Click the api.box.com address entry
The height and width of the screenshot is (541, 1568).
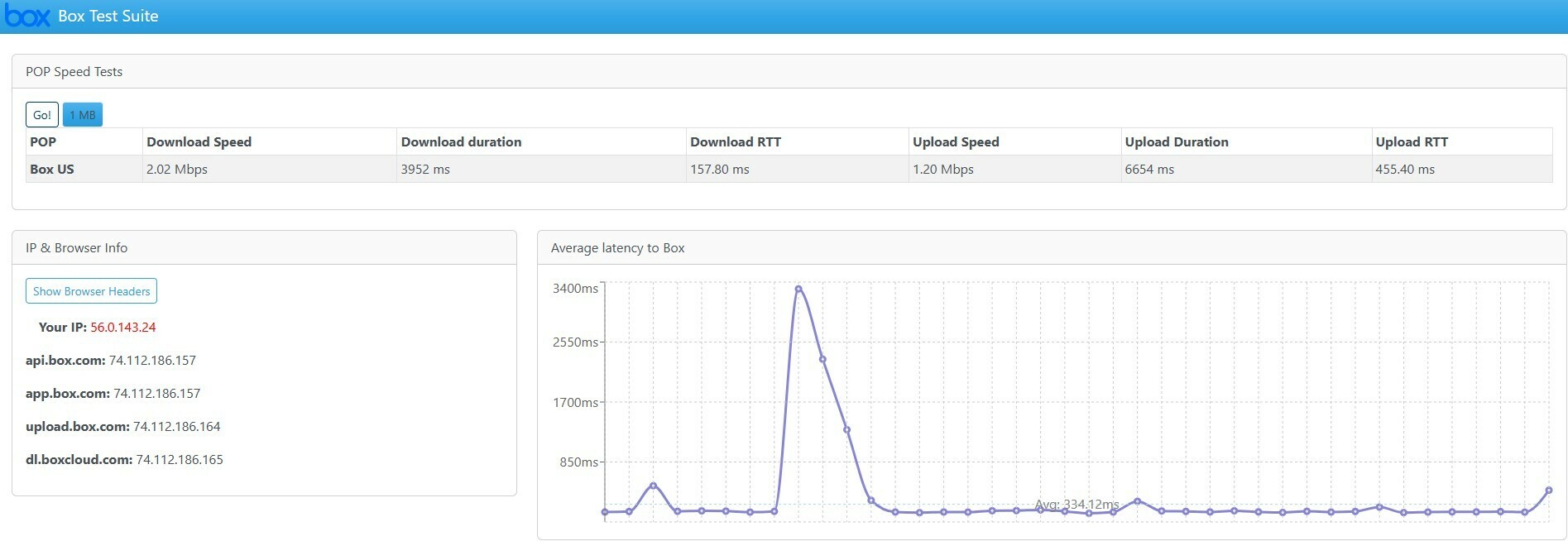tap(111, 360)
